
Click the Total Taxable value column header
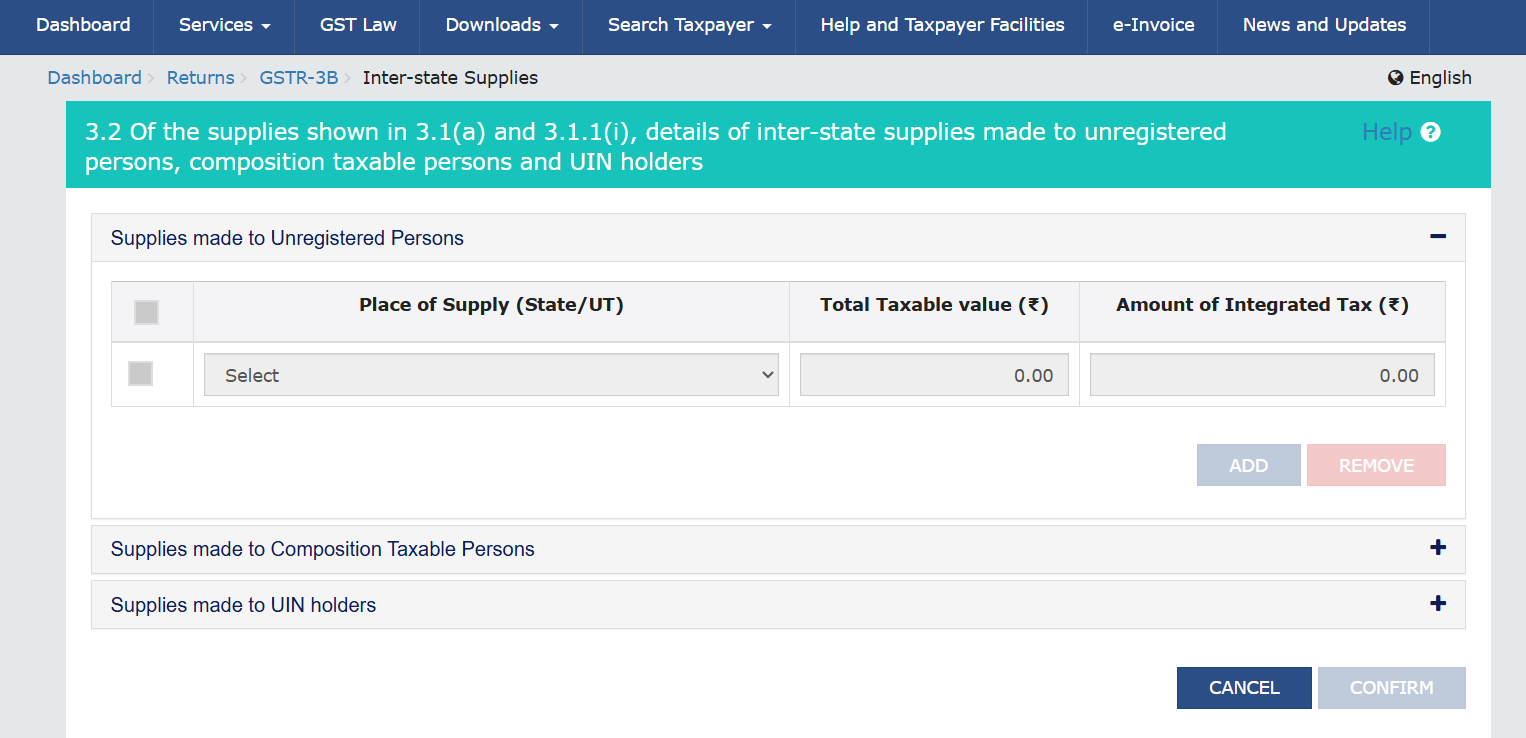tap(934, 306)
